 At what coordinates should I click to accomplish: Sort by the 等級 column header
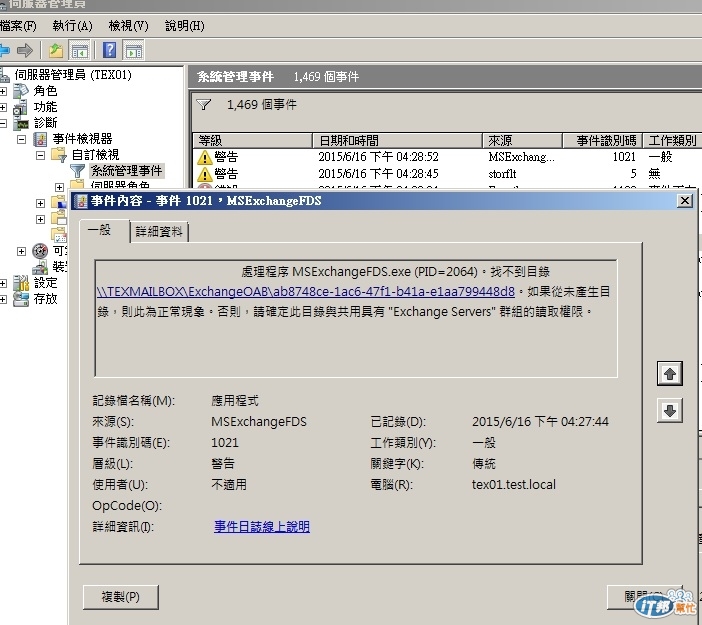[x=253, y=141]
